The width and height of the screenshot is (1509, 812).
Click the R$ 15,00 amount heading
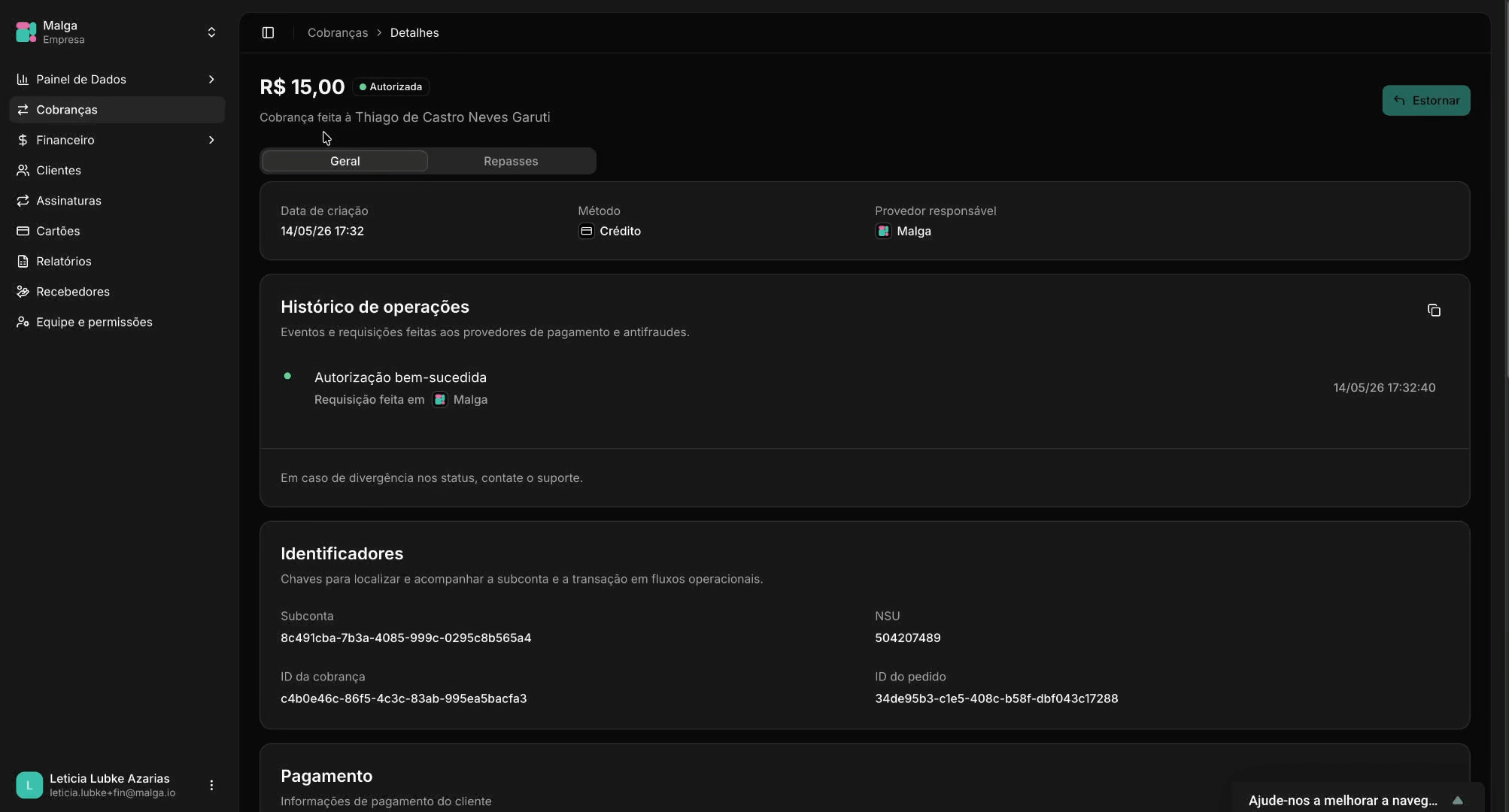[x=302, y=87]
